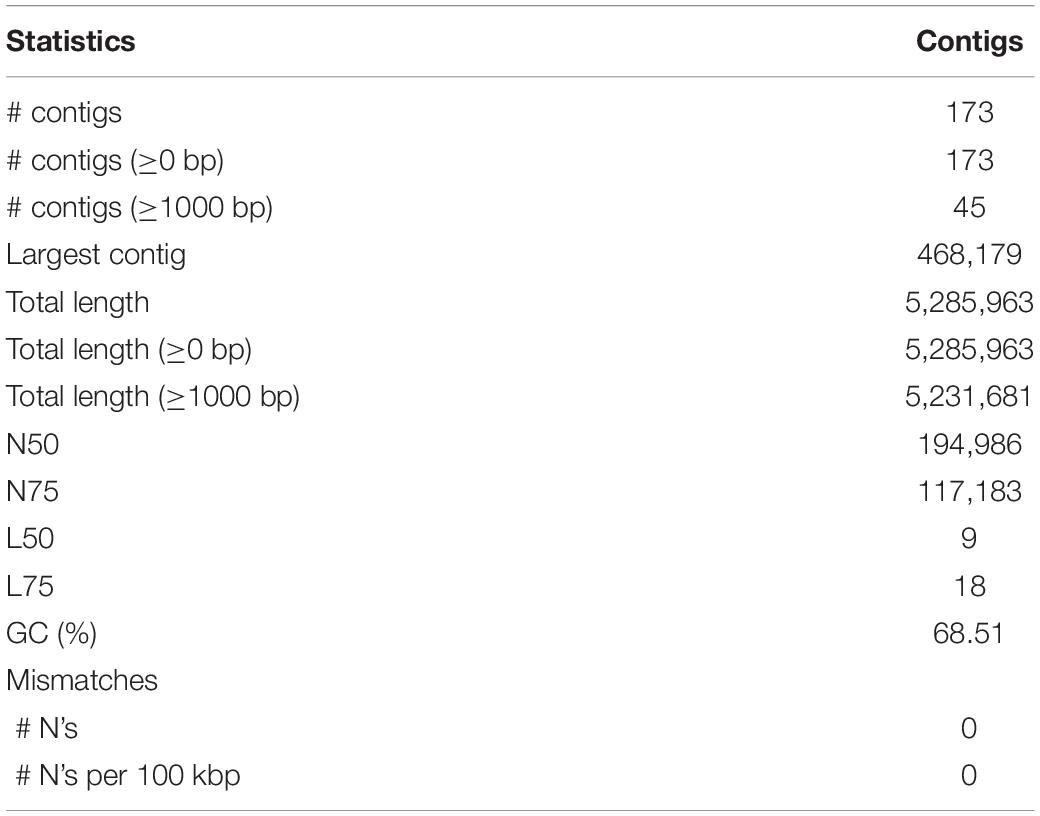
Task: Click the value 45 in Contigs column
Action: point(969,207)
